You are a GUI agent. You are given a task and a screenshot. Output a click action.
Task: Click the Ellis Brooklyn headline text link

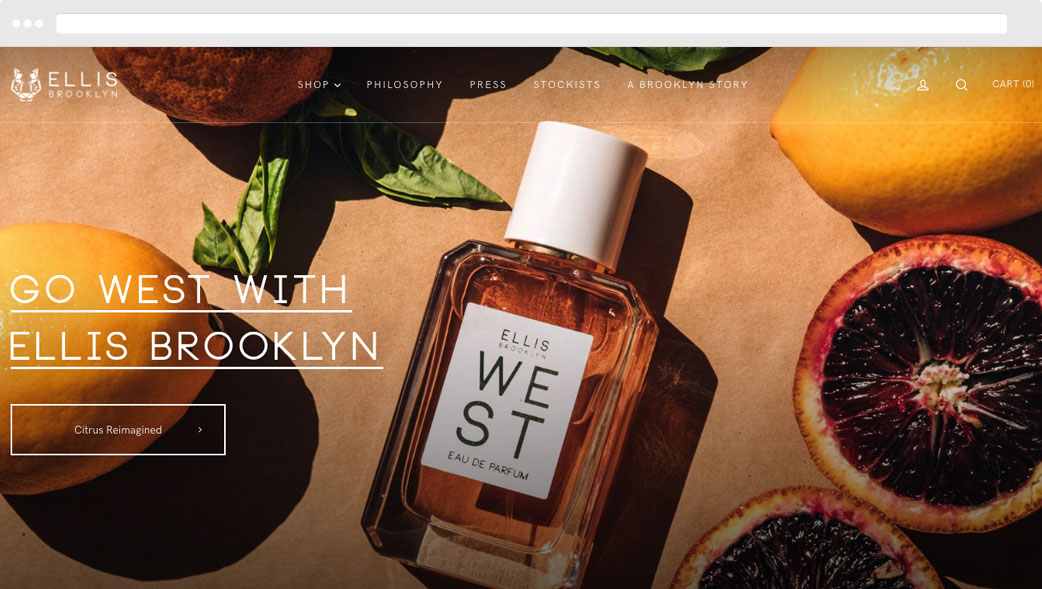(196, 348)
